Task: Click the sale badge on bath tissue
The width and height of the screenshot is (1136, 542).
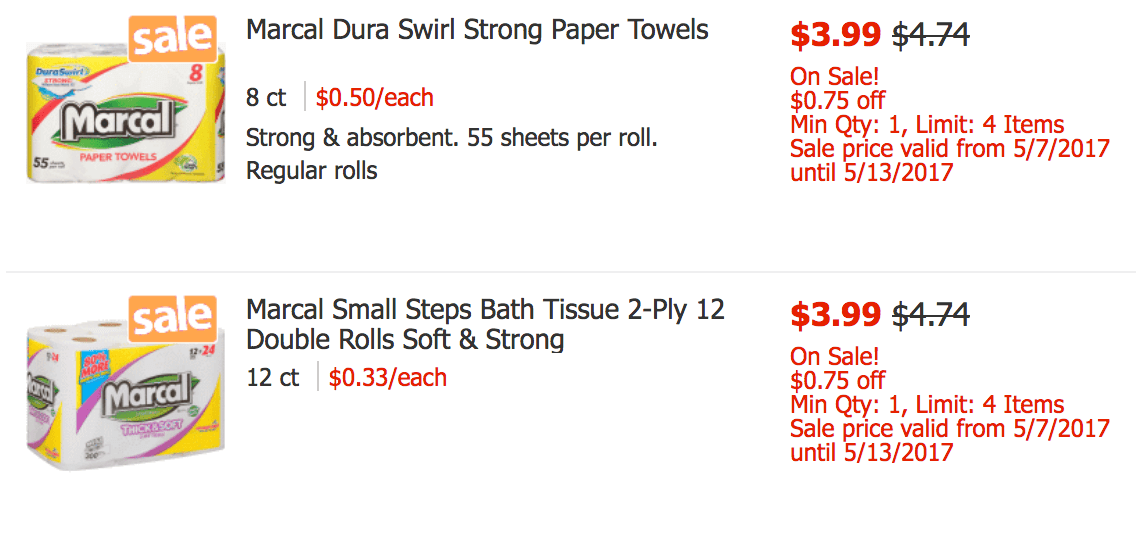Action: point(172,319)
